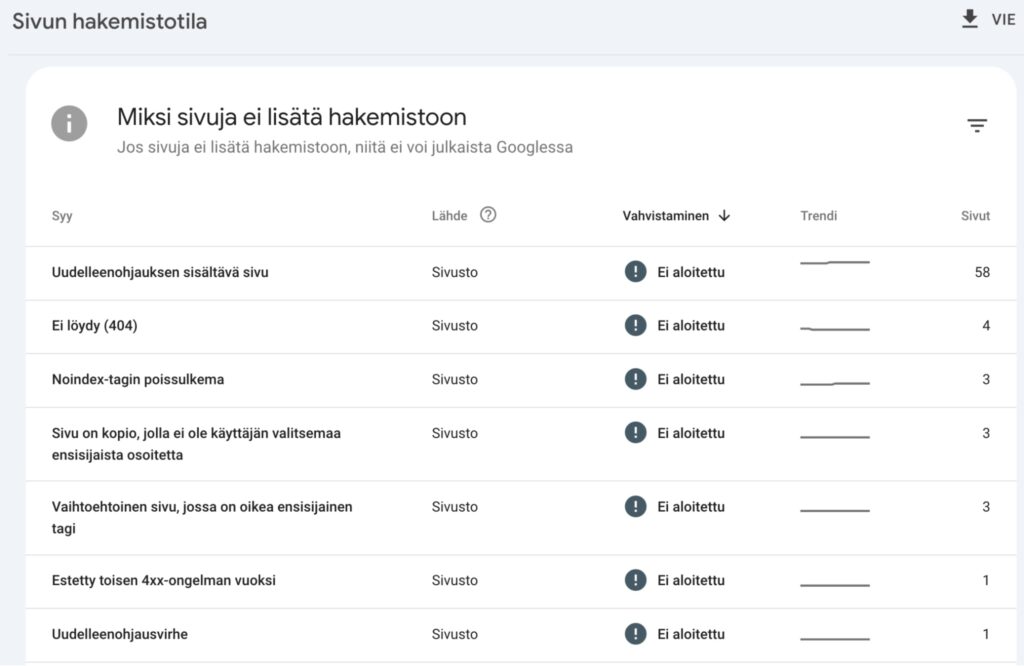Click the Syy column header

coord(62,216)
